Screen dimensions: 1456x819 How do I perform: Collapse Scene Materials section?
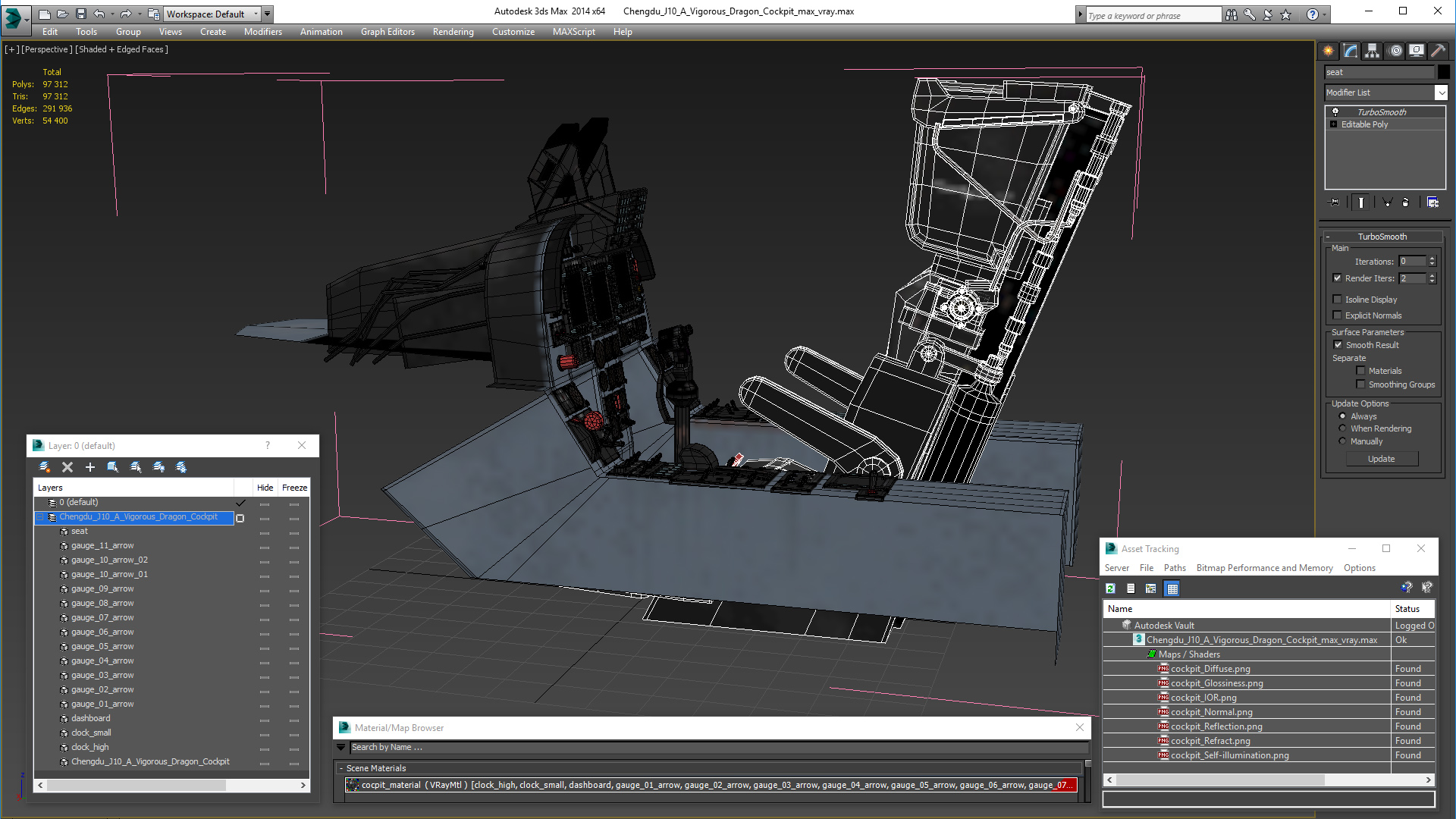click(341, 768)
